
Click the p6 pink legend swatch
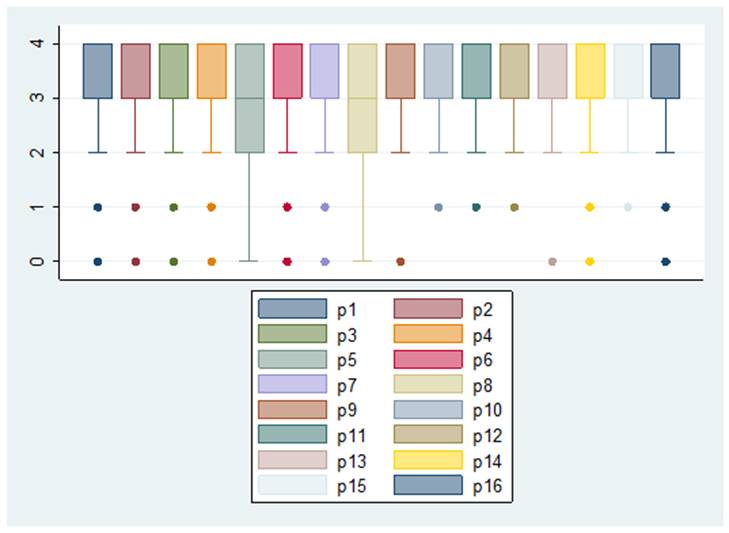(x=428, y=358)
